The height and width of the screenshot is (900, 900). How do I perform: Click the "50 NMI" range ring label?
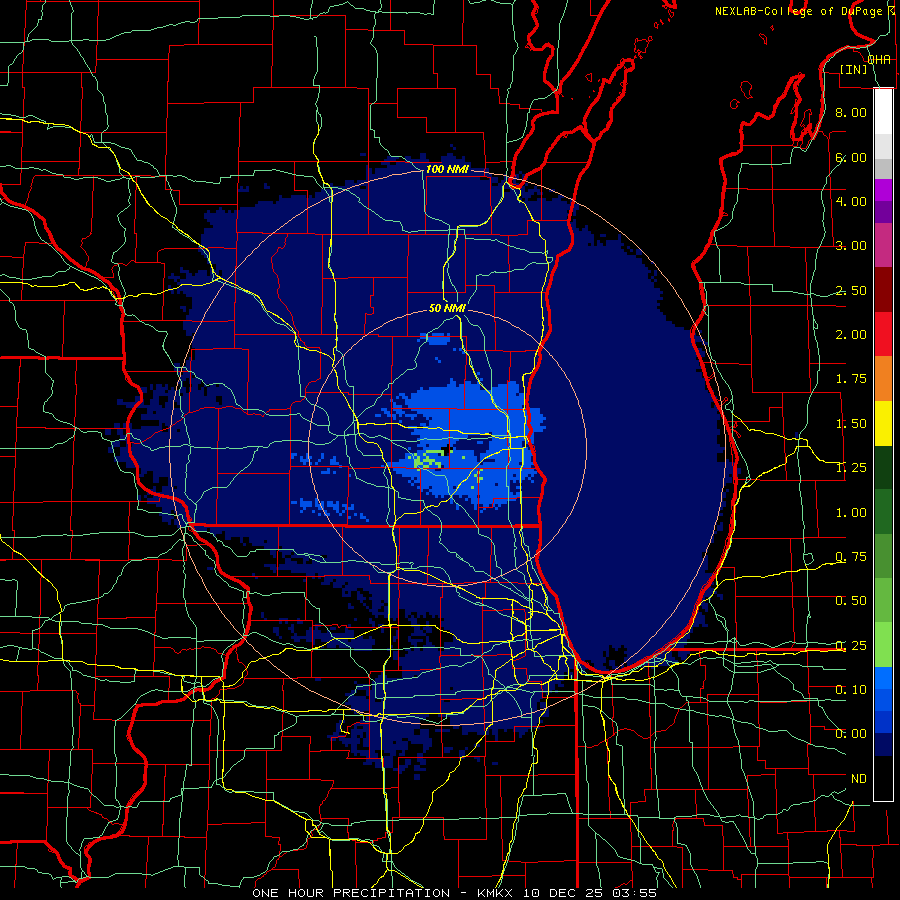[447, 308]
